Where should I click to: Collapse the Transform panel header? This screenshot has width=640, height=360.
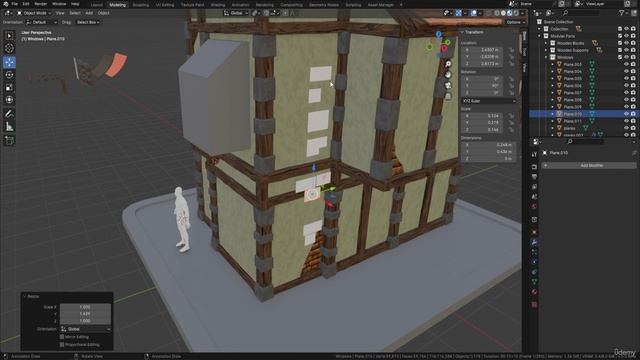click(473, 32)
